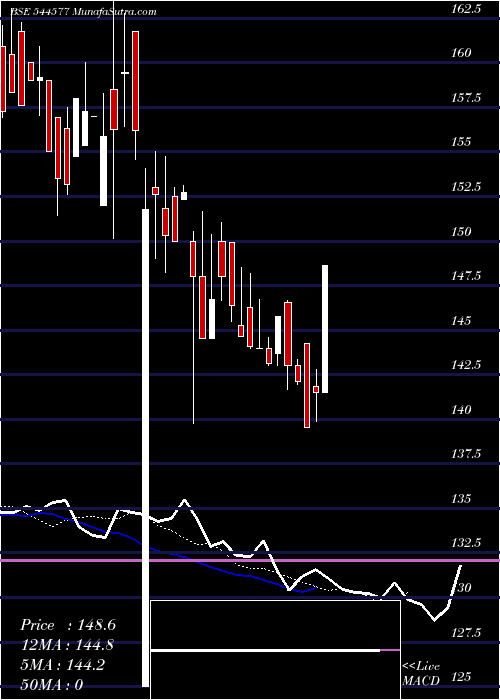Image resolution: width=500 pixels, height=700 pixels.
Task: Click the 135 price axis label
Action: [461, 499]
